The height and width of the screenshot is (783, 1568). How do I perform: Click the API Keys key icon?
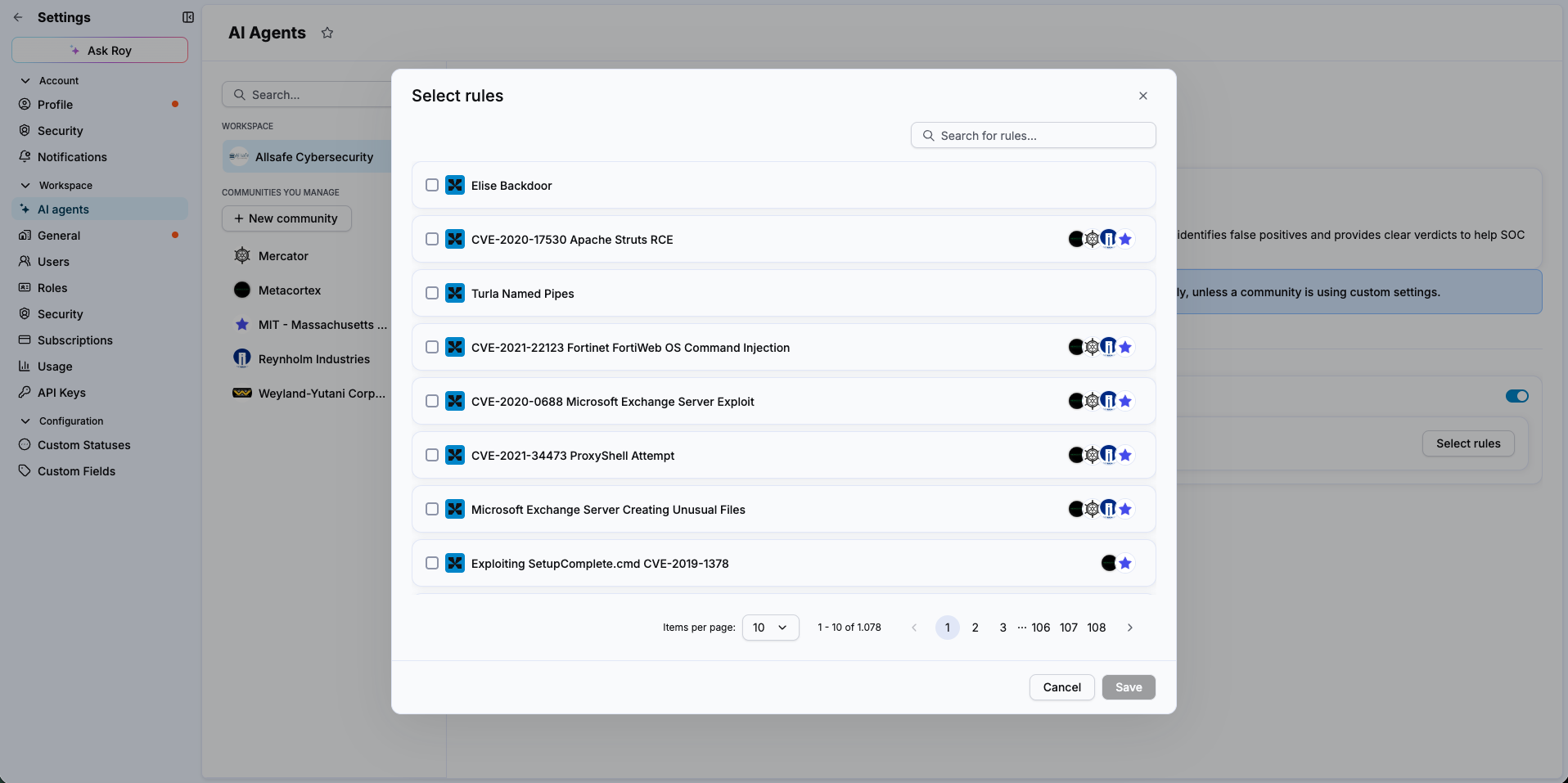(25, 393)
